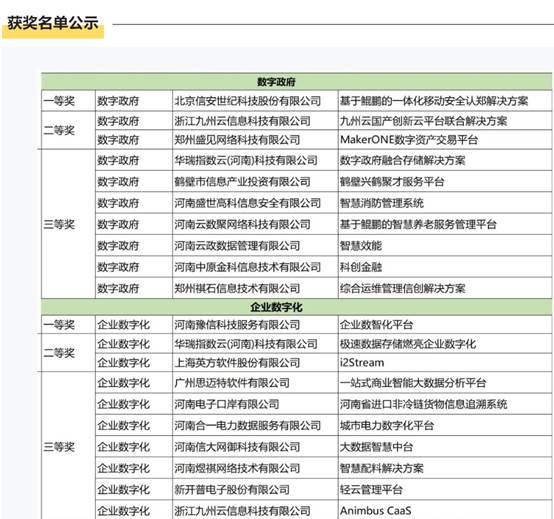Viewport: 554px width, 519px height.
Task: Click 智慧配料解决方案 cell
Action: [445, 468]
